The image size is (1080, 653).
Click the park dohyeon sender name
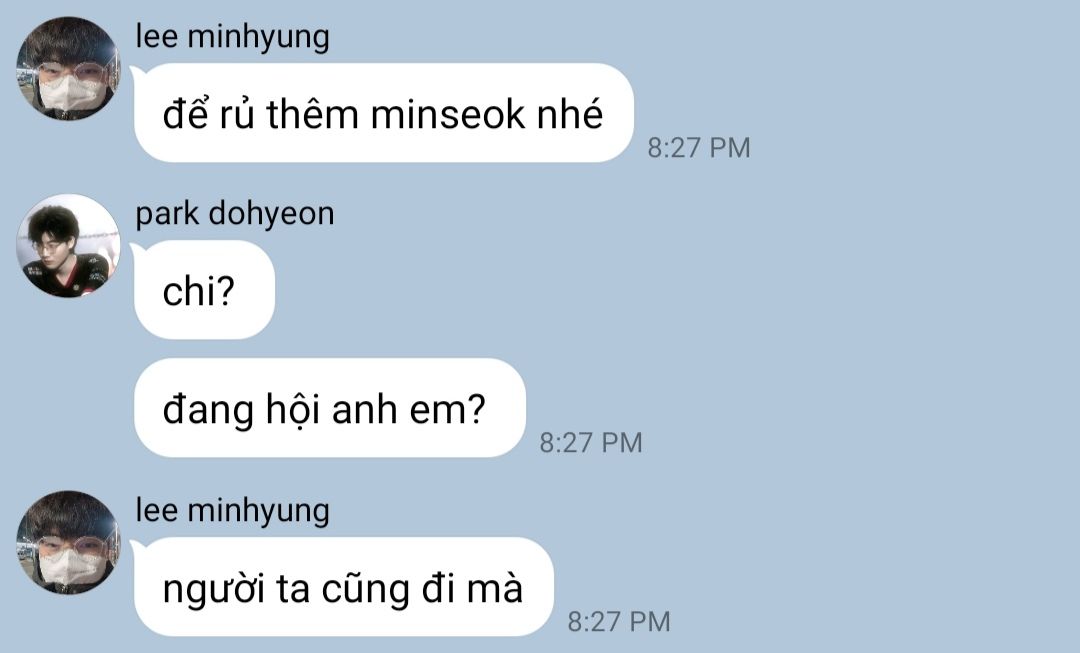point(235,214)
